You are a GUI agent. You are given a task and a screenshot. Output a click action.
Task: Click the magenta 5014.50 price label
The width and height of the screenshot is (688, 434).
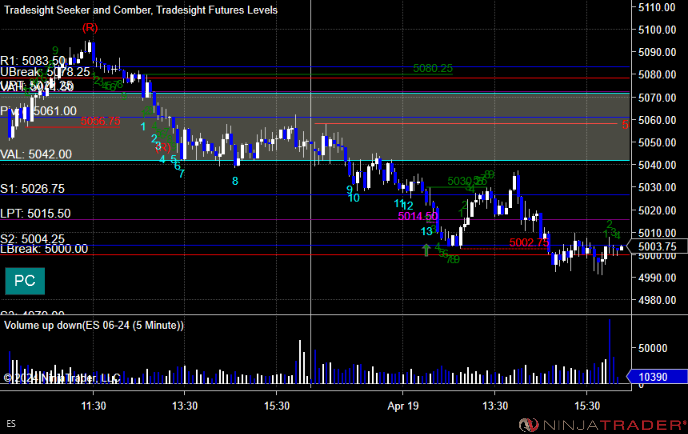(x=418, y=216)
